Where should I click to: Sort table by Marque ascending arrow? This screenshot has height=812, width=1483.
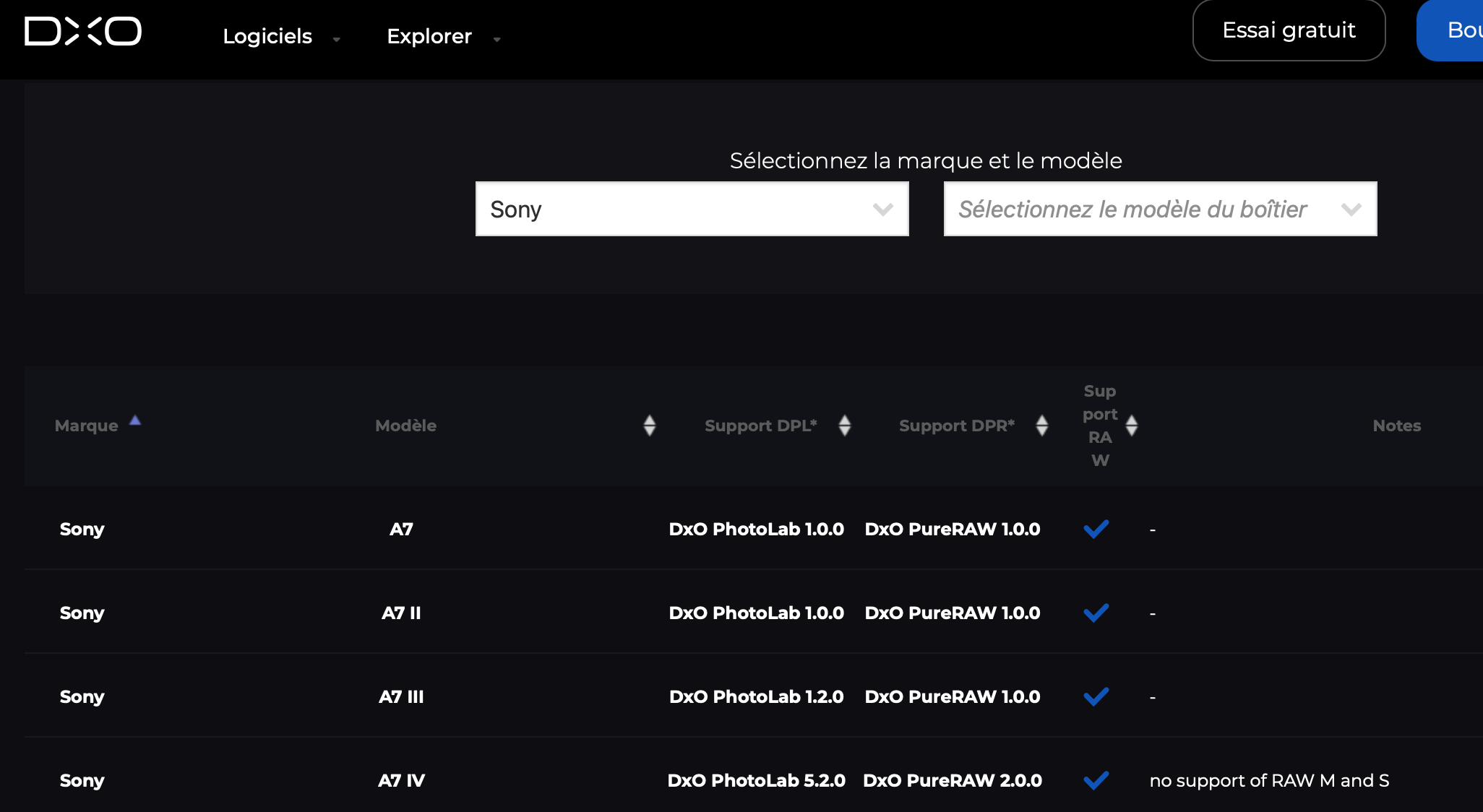(135, 420)
